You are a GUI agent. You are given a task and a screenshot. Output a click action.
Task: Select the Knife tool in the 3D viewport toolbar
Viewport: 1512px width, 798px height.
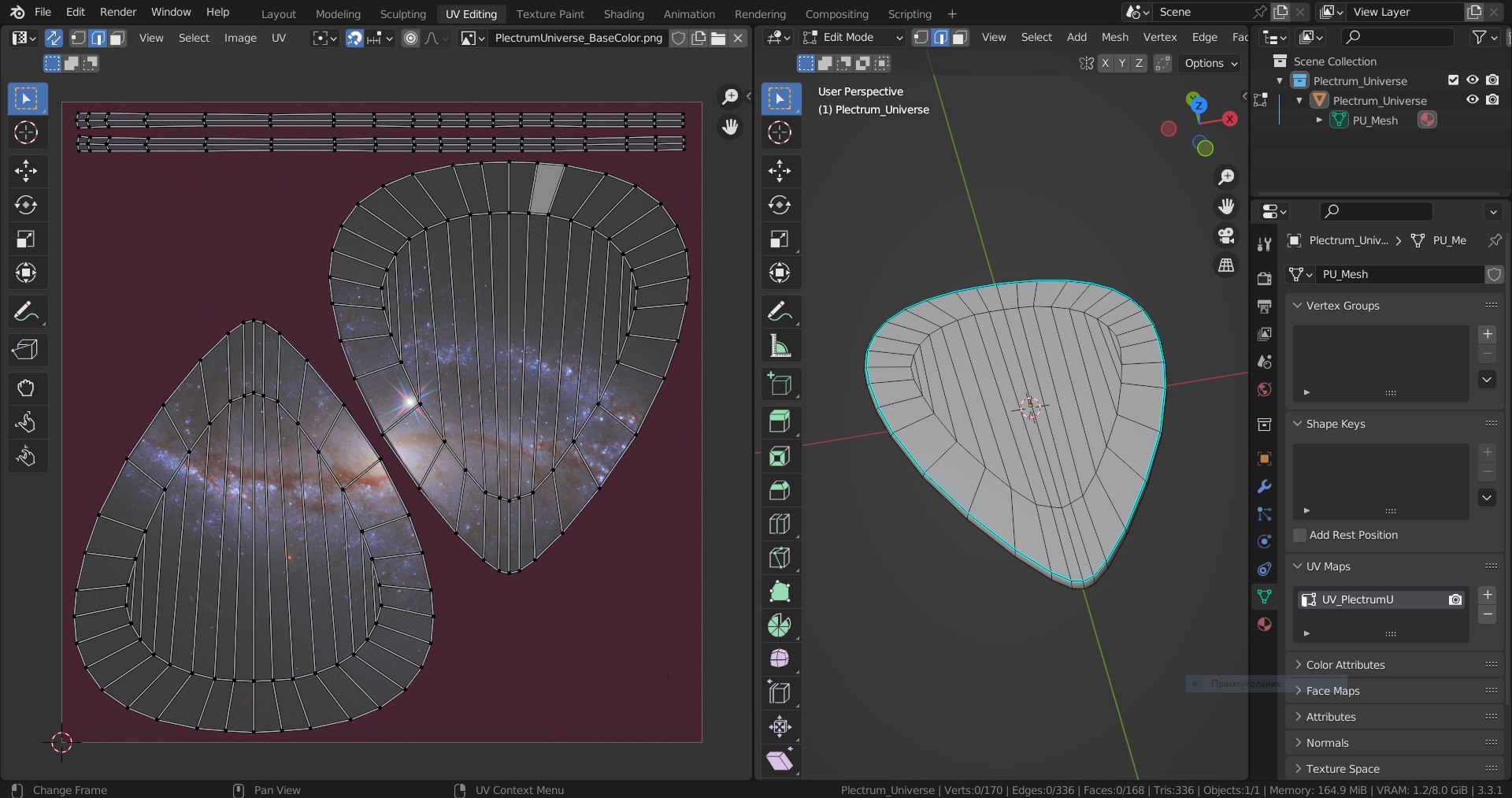(780, 558)
